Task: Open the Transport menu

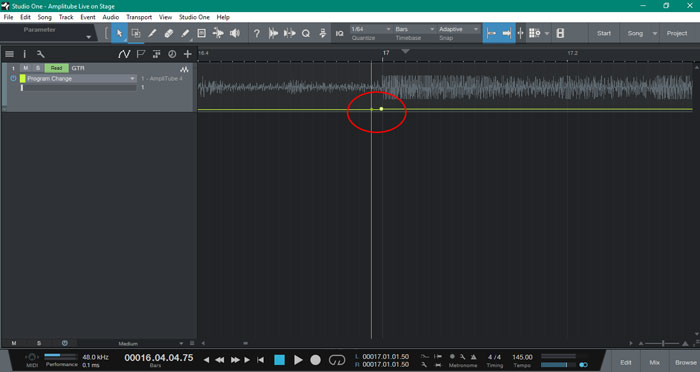Action: [139, 17]
